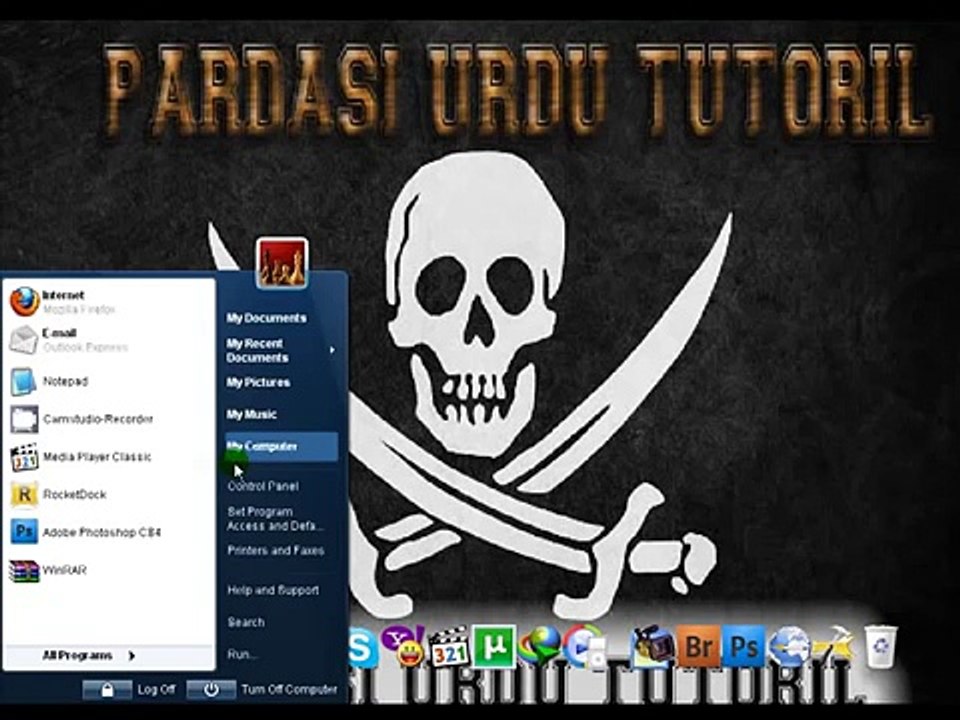
Task: Open Set Program Access and Defaults
Action: tap(275, 519)
